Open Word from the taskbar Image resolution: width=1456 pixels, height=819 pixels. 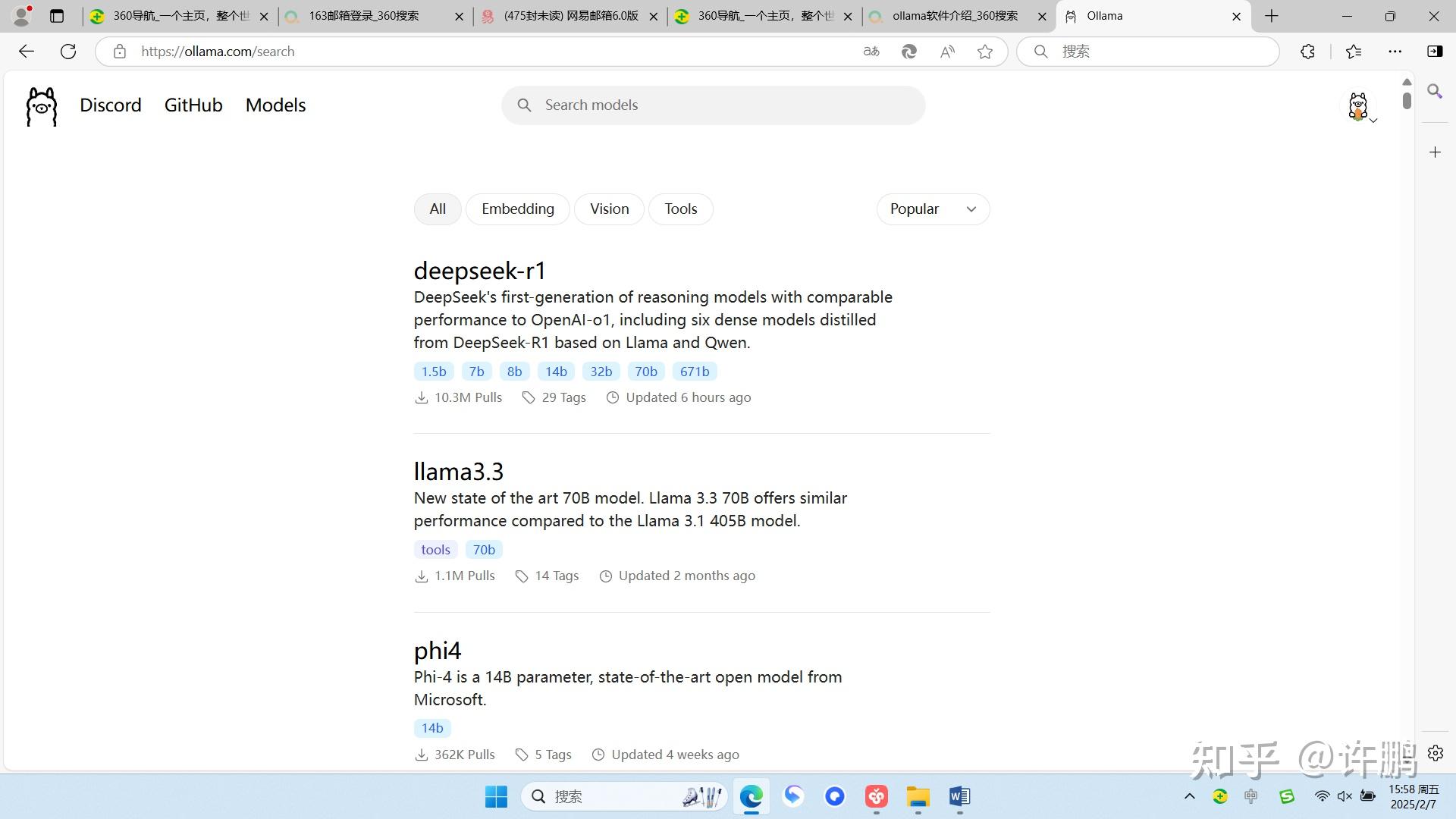tap(959, 796)
